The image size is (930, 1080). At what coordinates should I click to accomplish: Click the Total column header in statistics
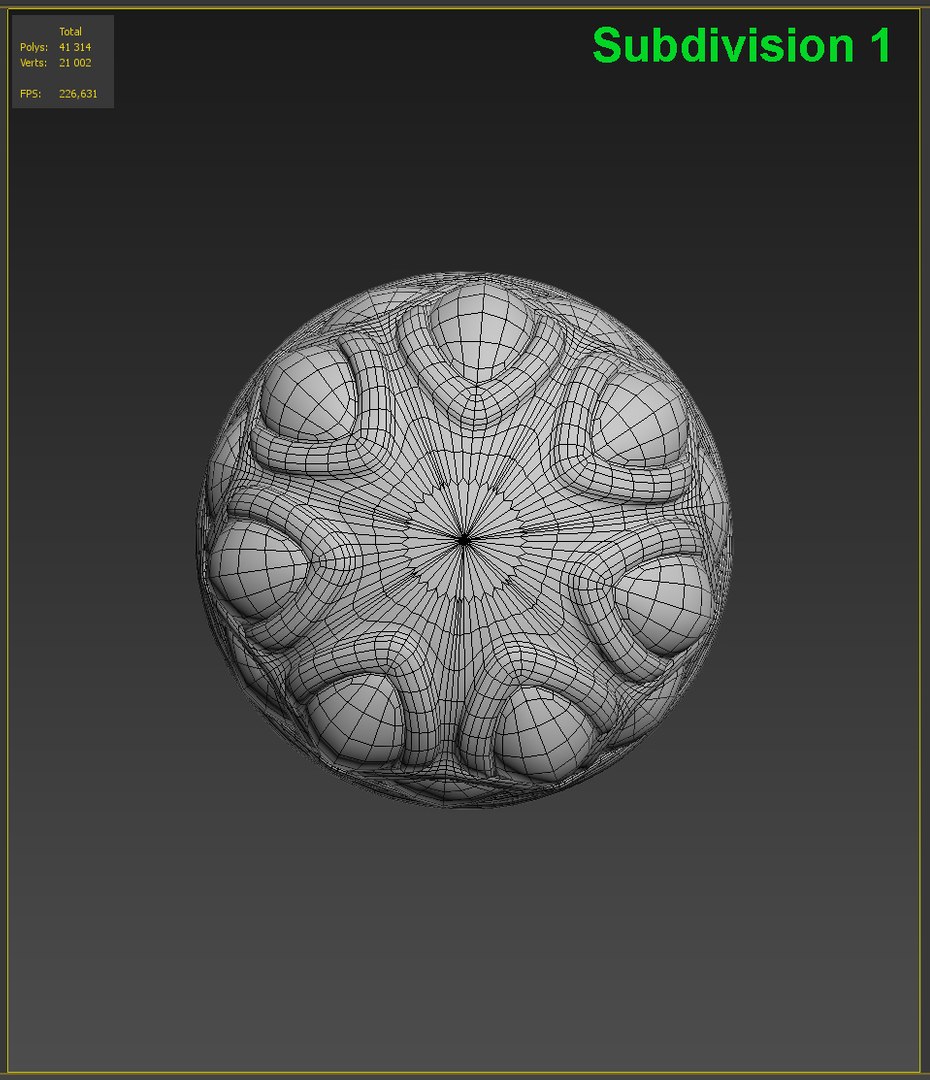pos(70,32)
